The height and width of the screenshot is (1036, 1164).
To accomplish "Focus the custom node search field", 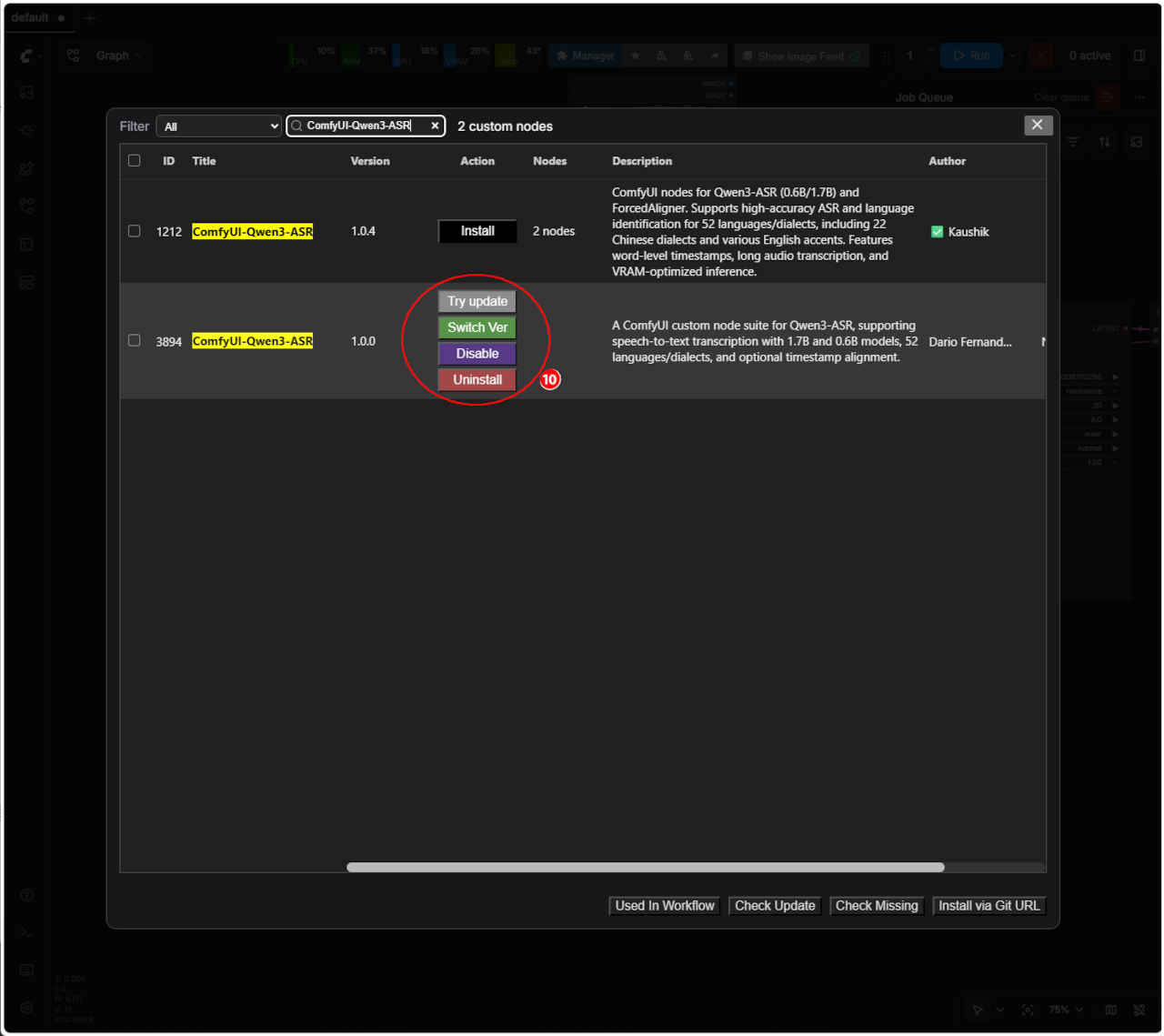I will (365, 126).
